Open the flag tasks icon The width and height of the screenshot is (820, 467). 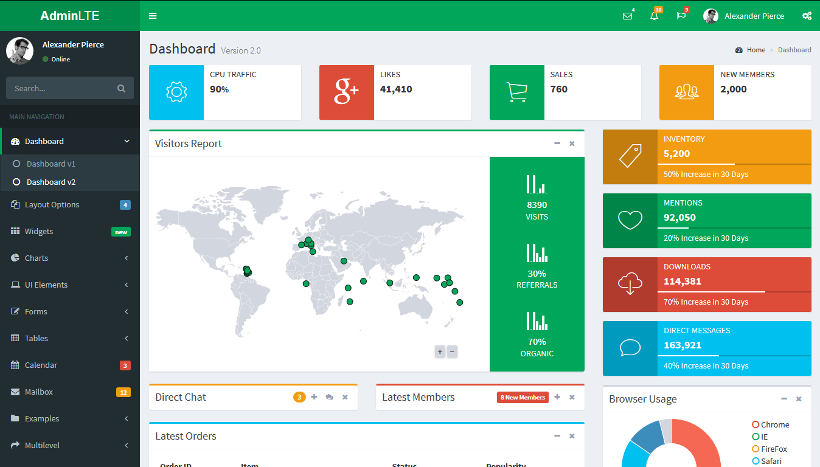681,16
